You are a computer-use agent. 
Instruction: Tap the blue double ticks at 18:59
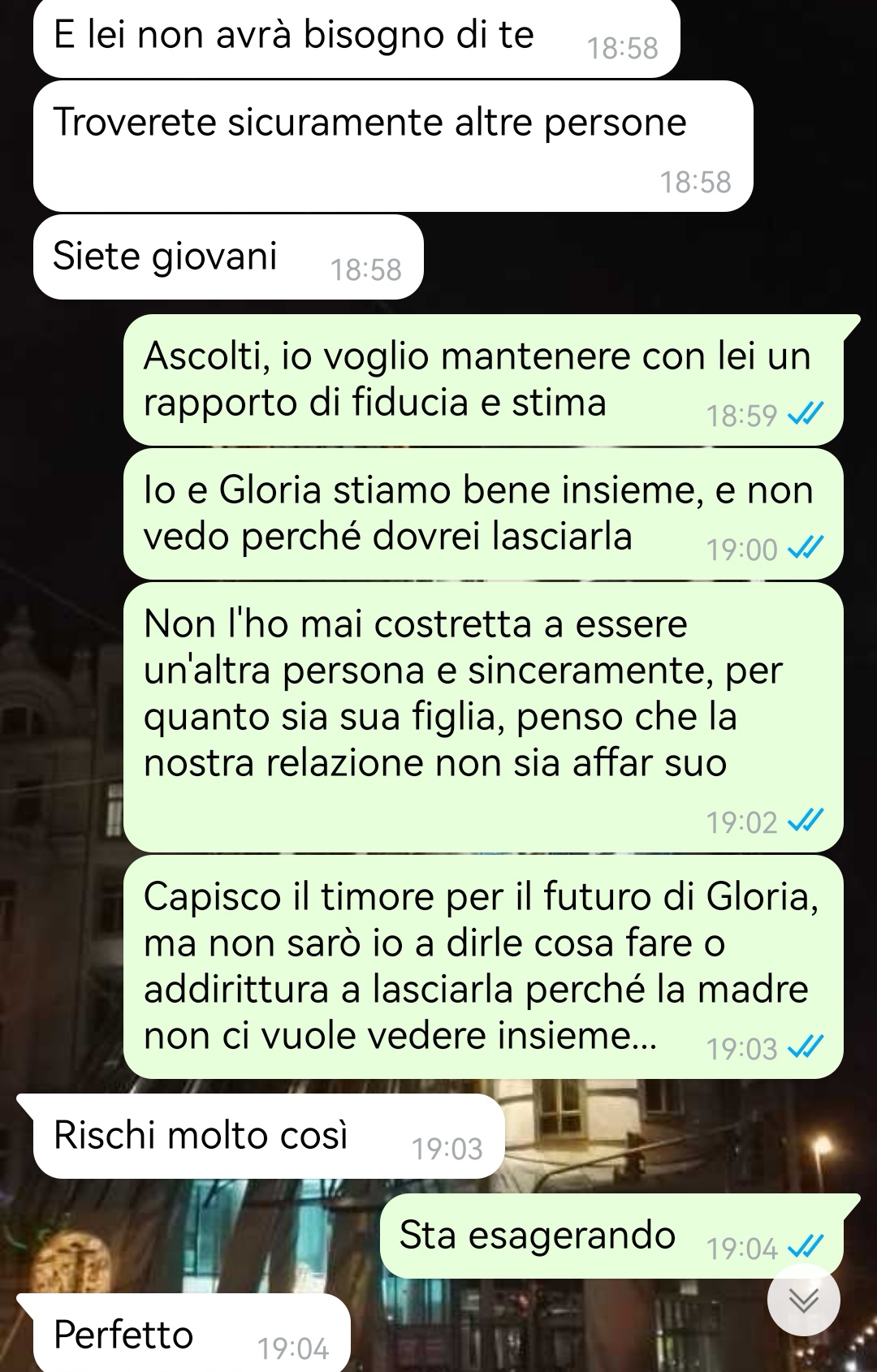click(x=806, y=415)
